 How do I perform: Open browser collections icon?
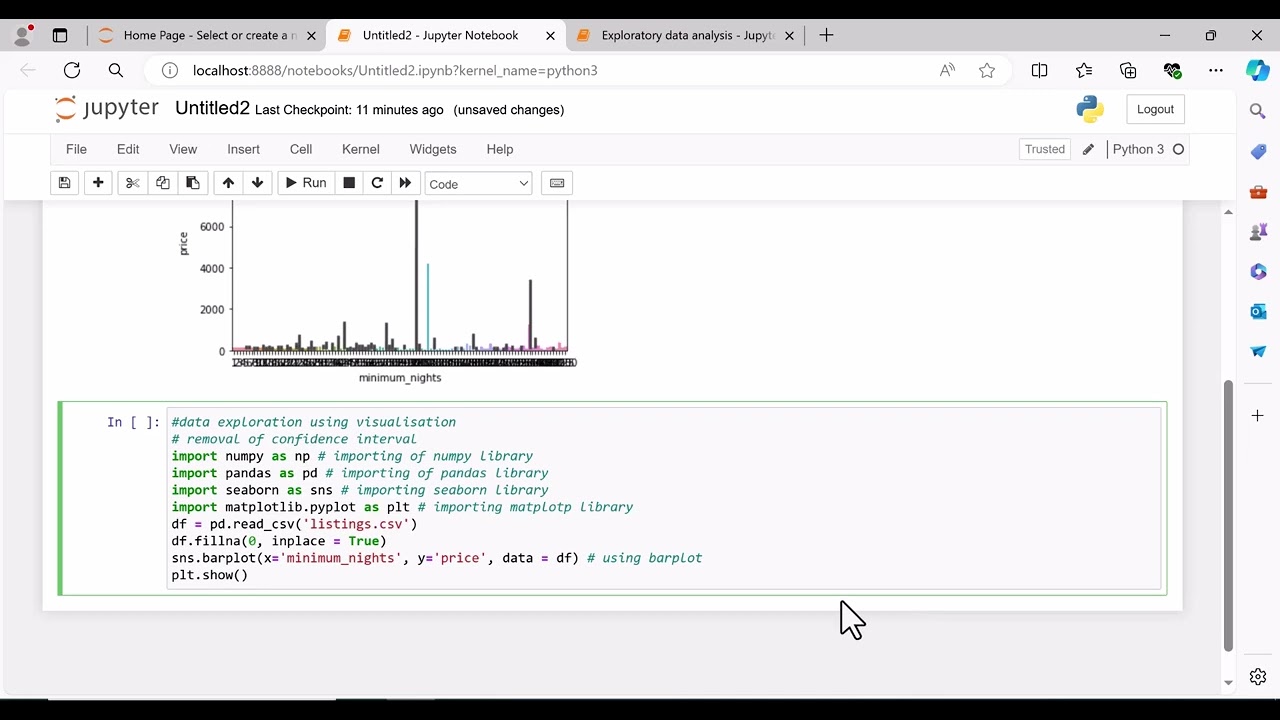(x=1128, y=70)
